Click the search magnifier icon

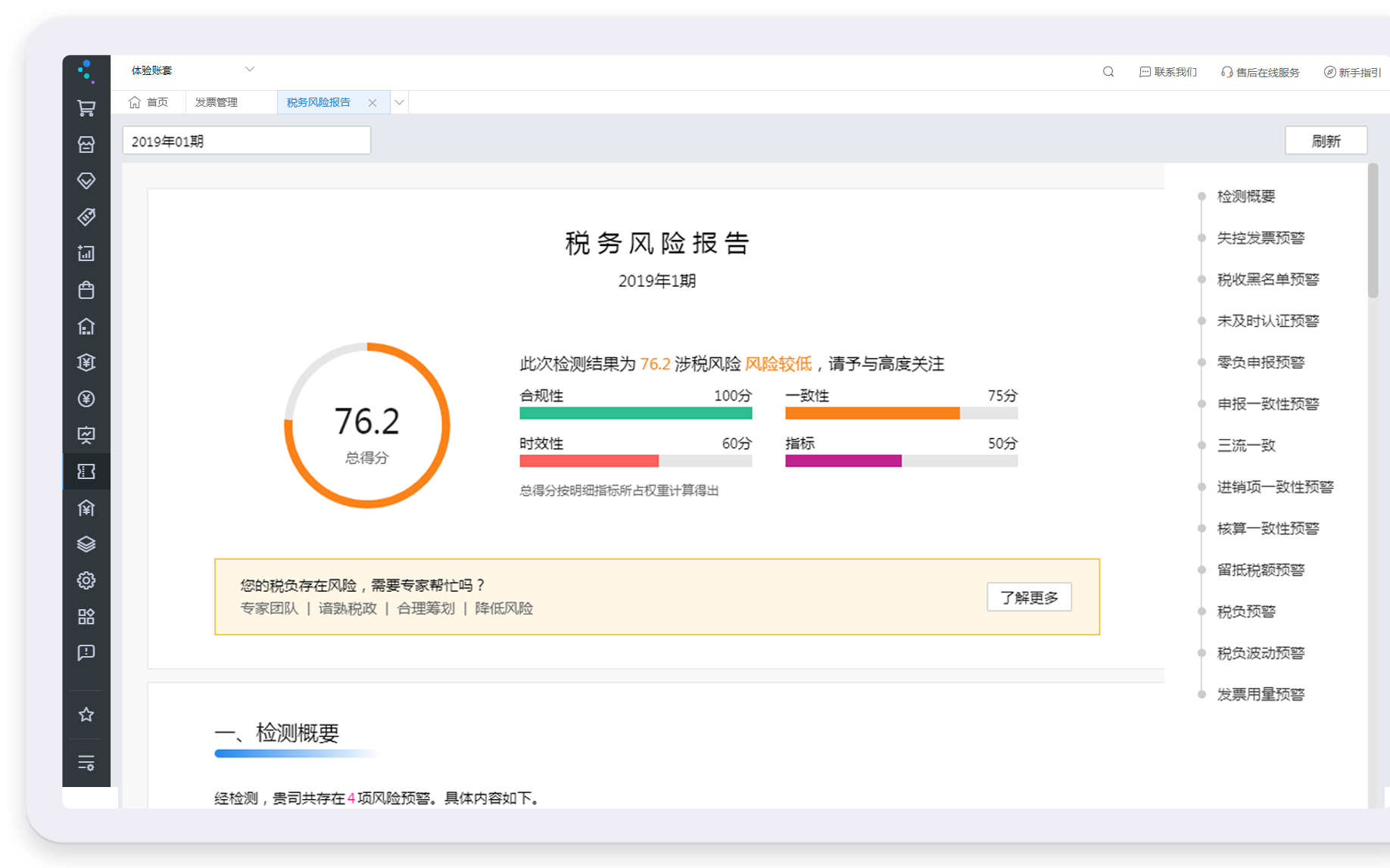1108,72
